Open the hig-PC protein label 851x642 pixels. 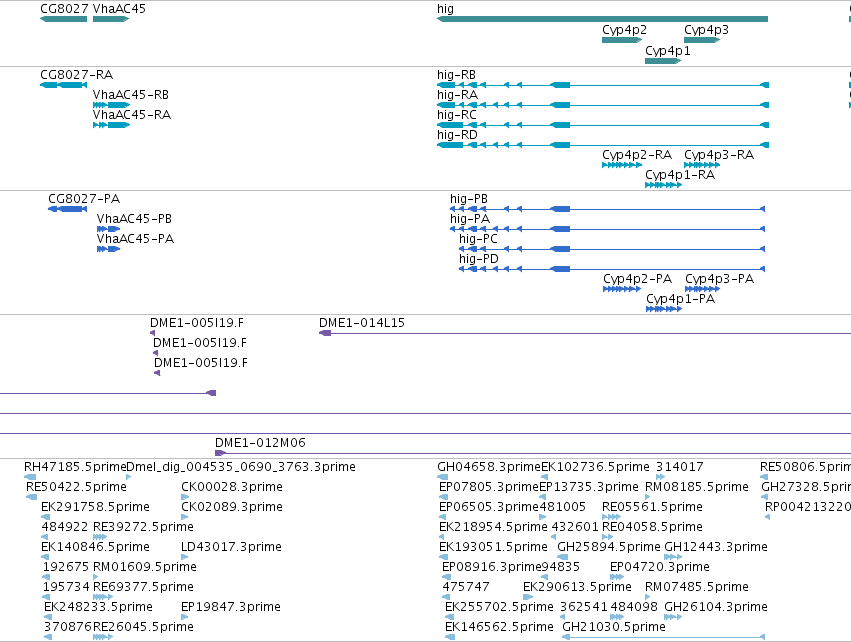(x=478, y=239)
